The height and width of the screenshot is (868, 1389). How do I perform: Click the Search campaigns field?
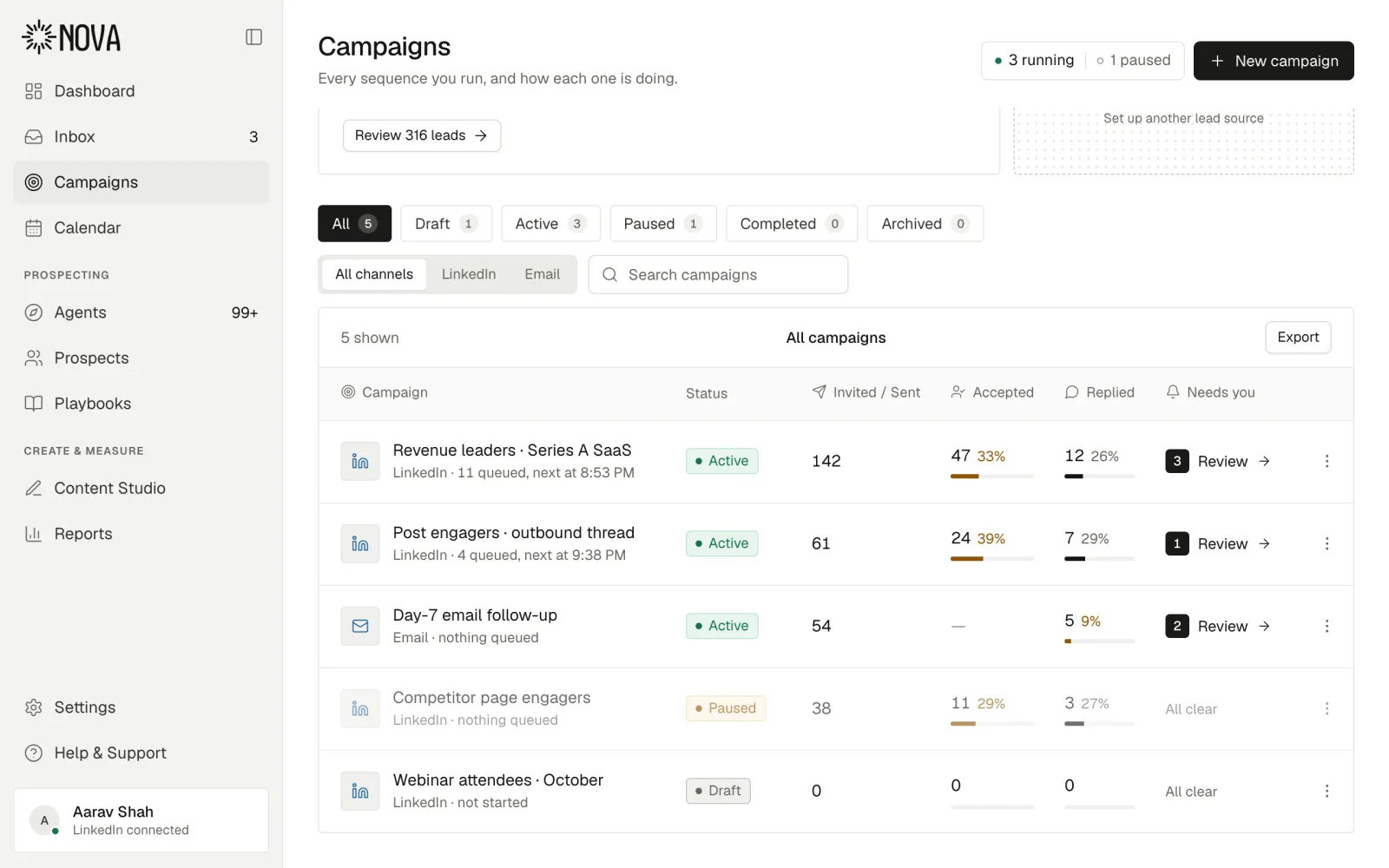(x=718, y=274)
